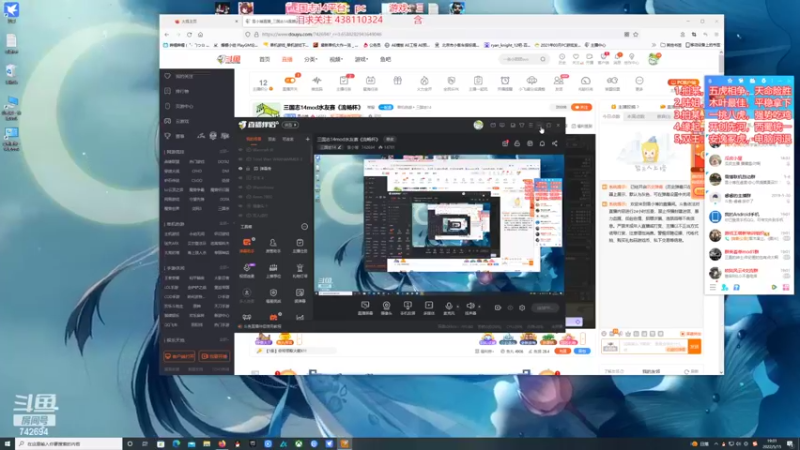Image resolution: width=800 pixels, height=450 pixels.
Task: Click the orange send button in chat box
Action: [x=694, y=346]
